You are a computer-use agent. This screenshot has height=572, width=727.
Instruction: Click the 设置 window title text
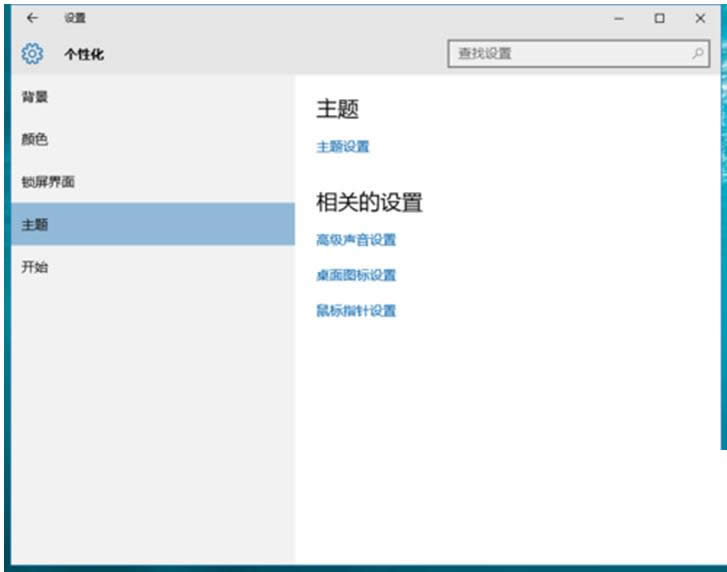click(74, 18)
